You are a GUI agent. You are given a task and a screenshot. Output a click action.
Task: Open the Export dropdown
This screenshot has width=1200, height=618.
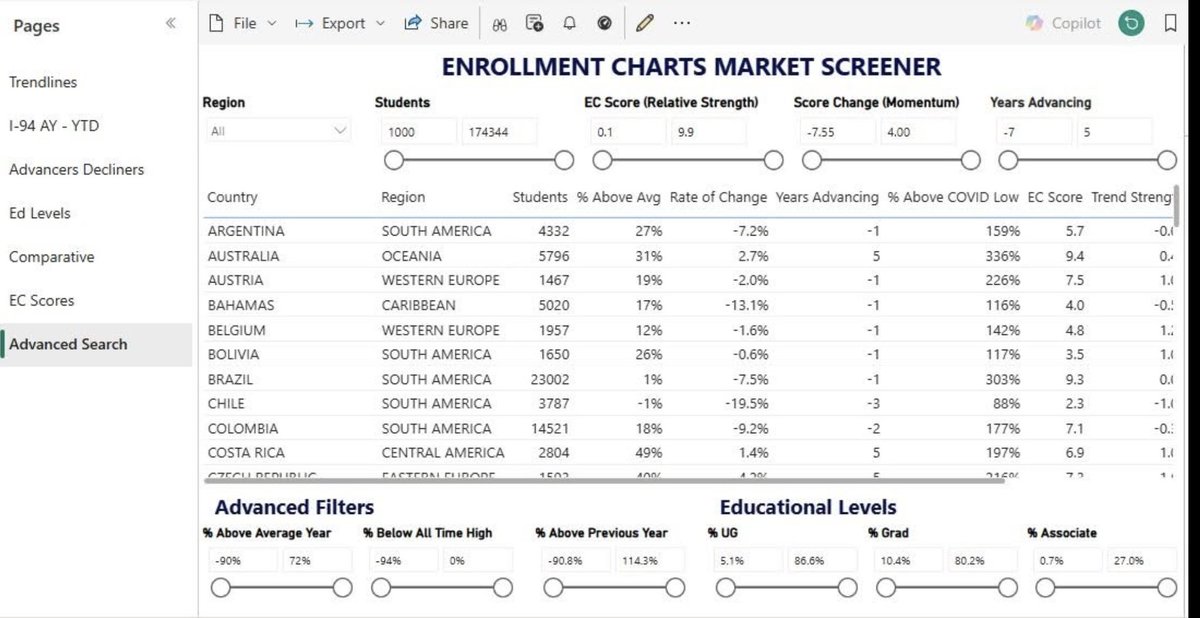pyautogui.click(x=341, y=23)
